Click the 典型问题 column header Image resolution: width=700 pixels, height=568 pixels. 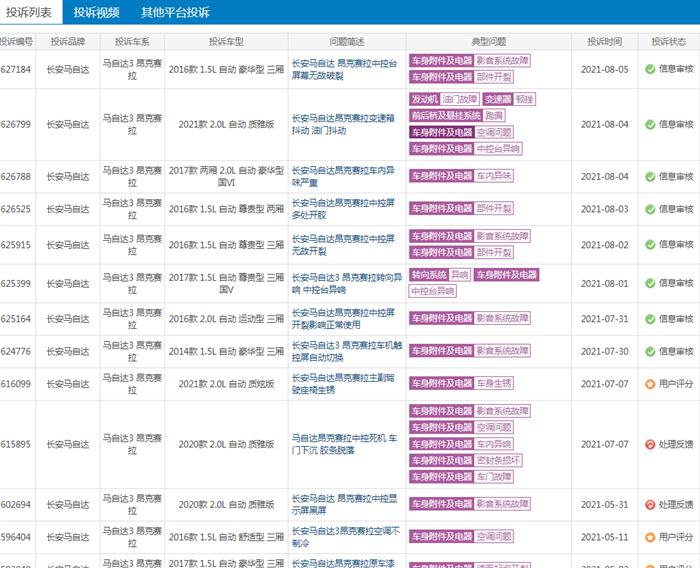point(488,42)
